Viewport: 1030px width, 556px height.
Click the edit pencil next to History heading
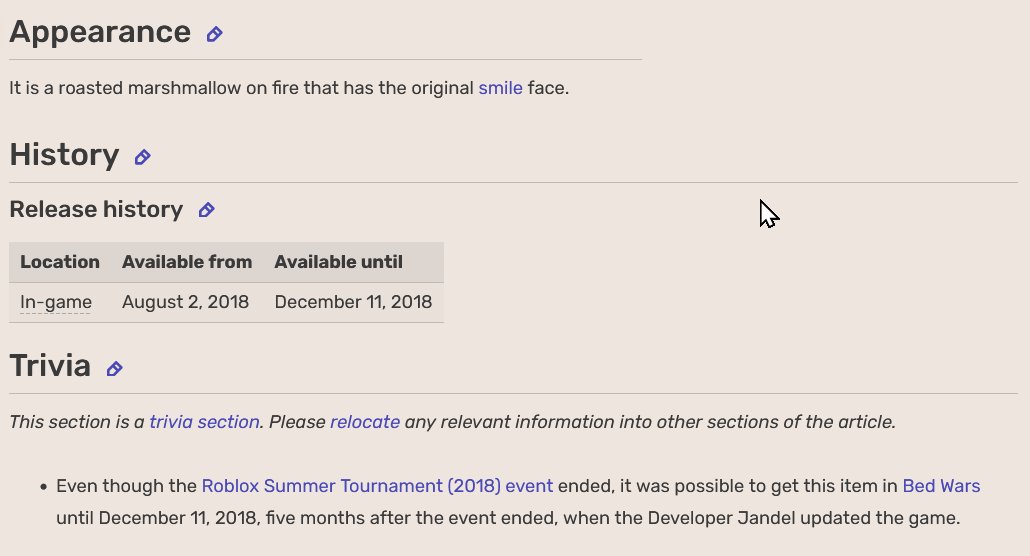coord(143,157)
